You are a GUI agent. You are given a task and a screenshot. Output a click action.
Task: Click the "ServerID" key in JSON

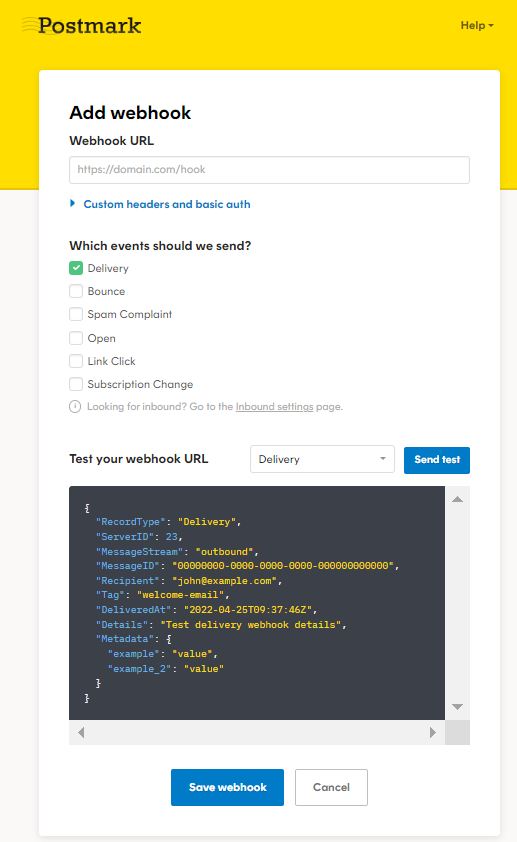127,536
